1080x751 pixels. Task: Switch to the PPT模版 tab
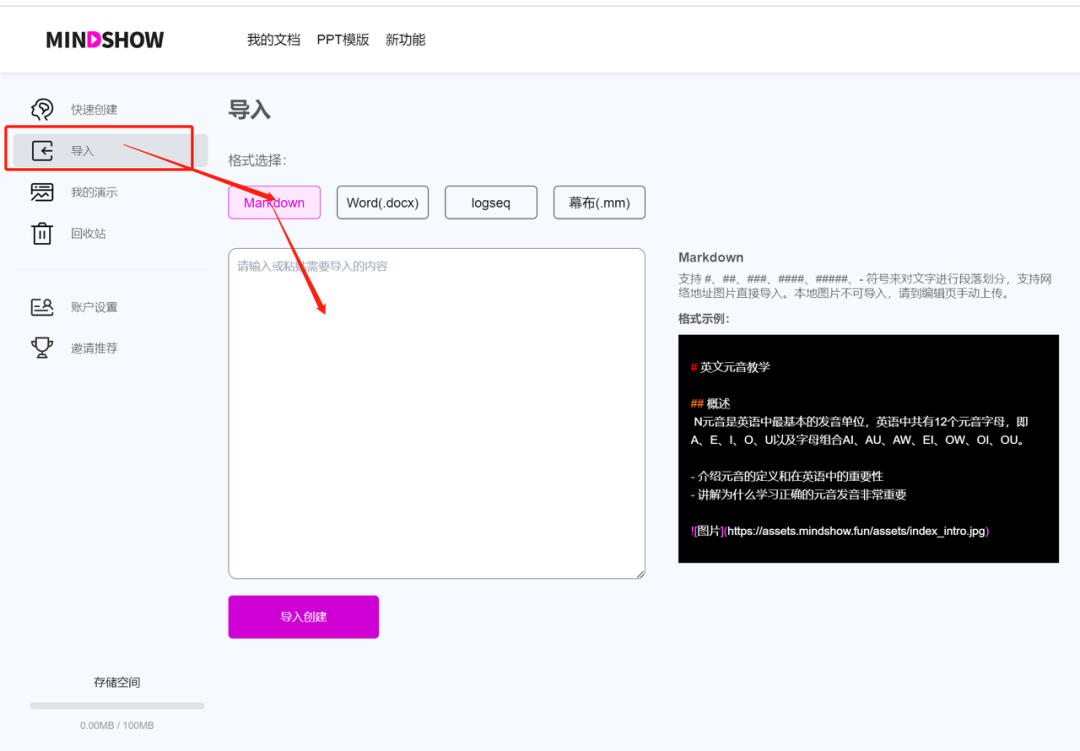click(x=343, y=39)
